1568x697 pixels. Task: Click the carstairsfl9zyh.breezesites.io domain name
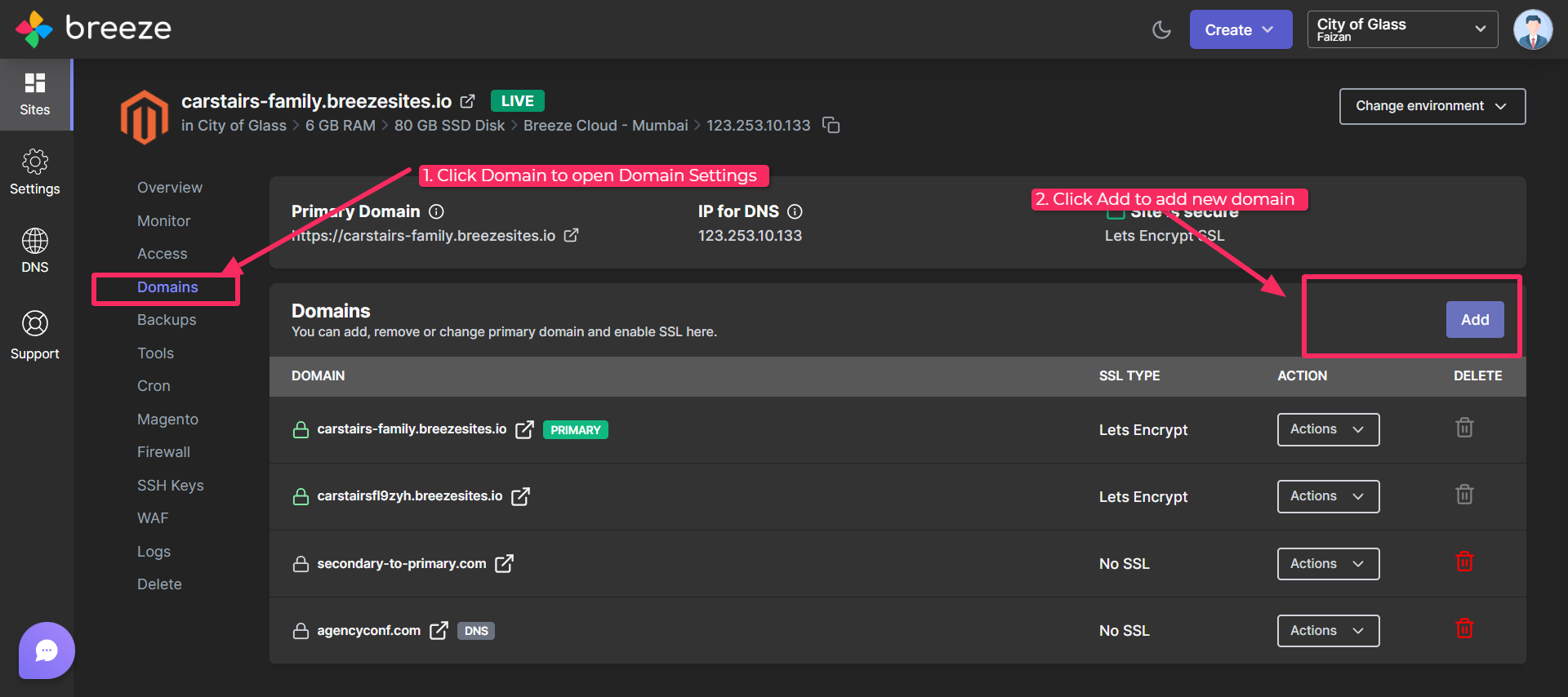[410, 496]
